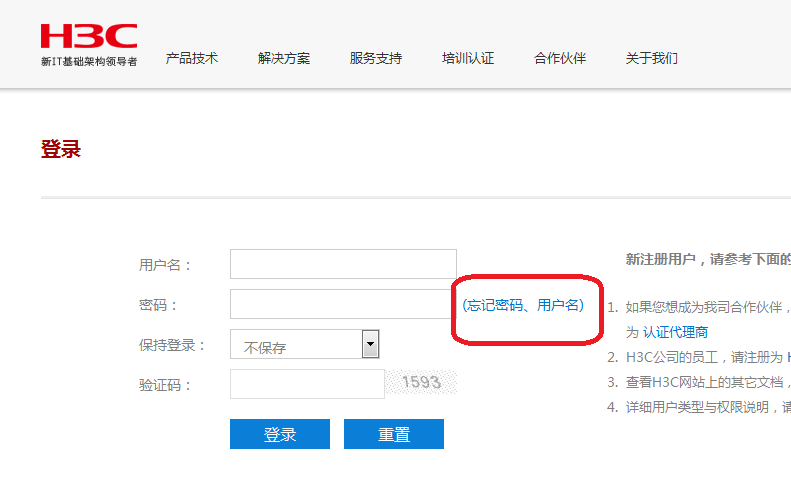The height and width of the screenshot is (486, 791).
Task: Open the 产品技术 menu
Action: coord(191,58)
